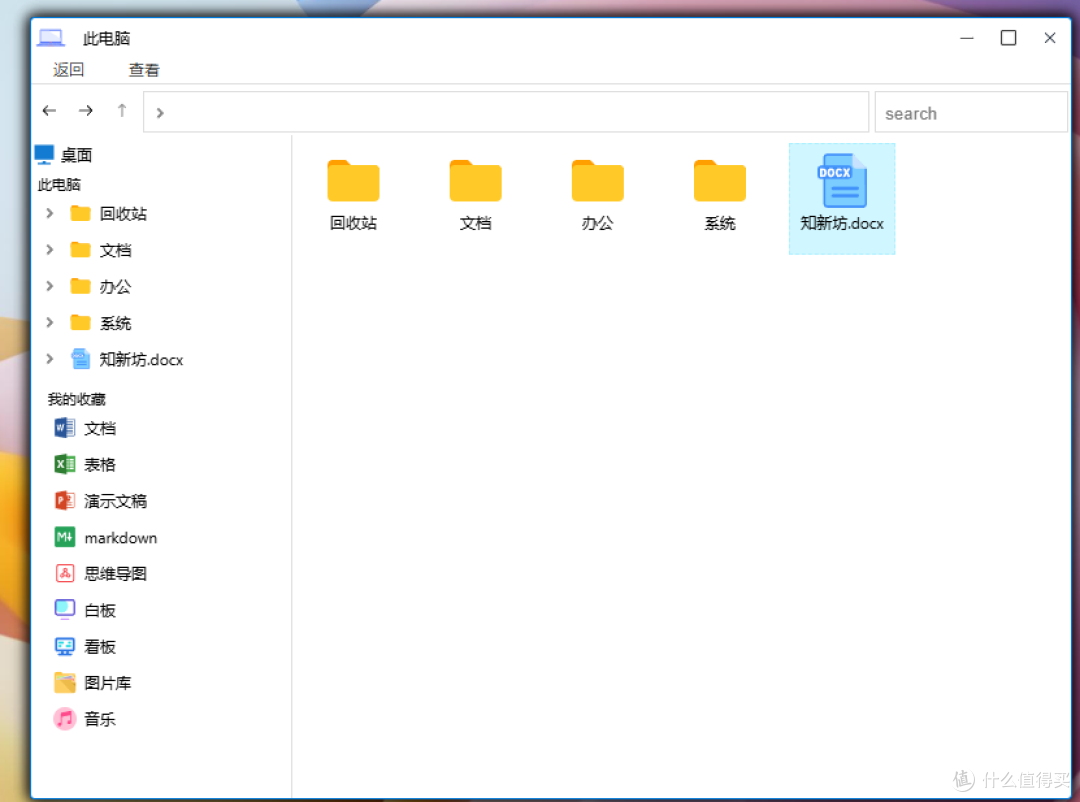This screenshot has width=1080, height=802.
Task: Expand the 办公 tree node chevron
Action: (x=50, y=287)
